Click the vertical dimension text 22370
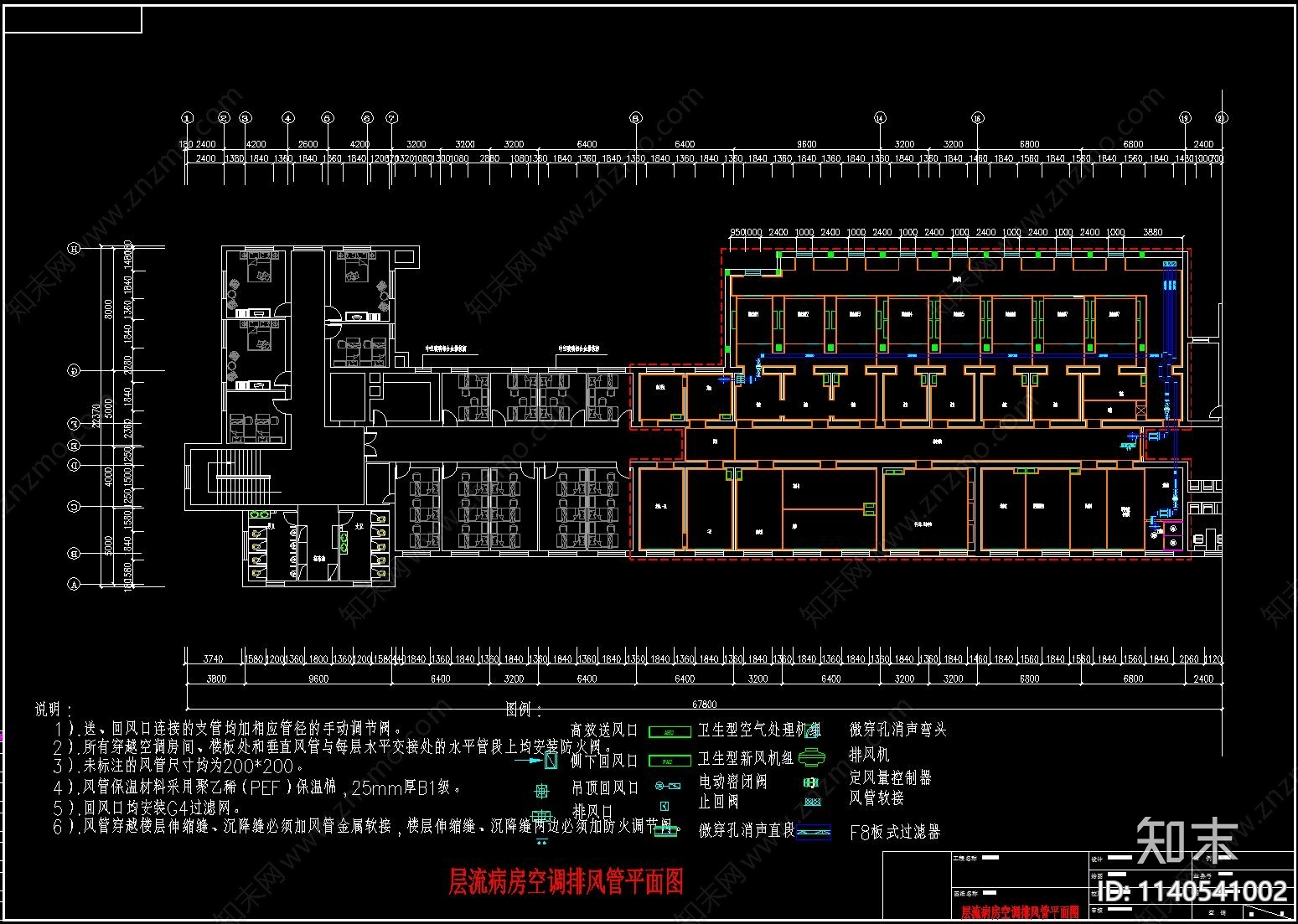This screenshot has height=924, width=1298. (x=96, y=416)
